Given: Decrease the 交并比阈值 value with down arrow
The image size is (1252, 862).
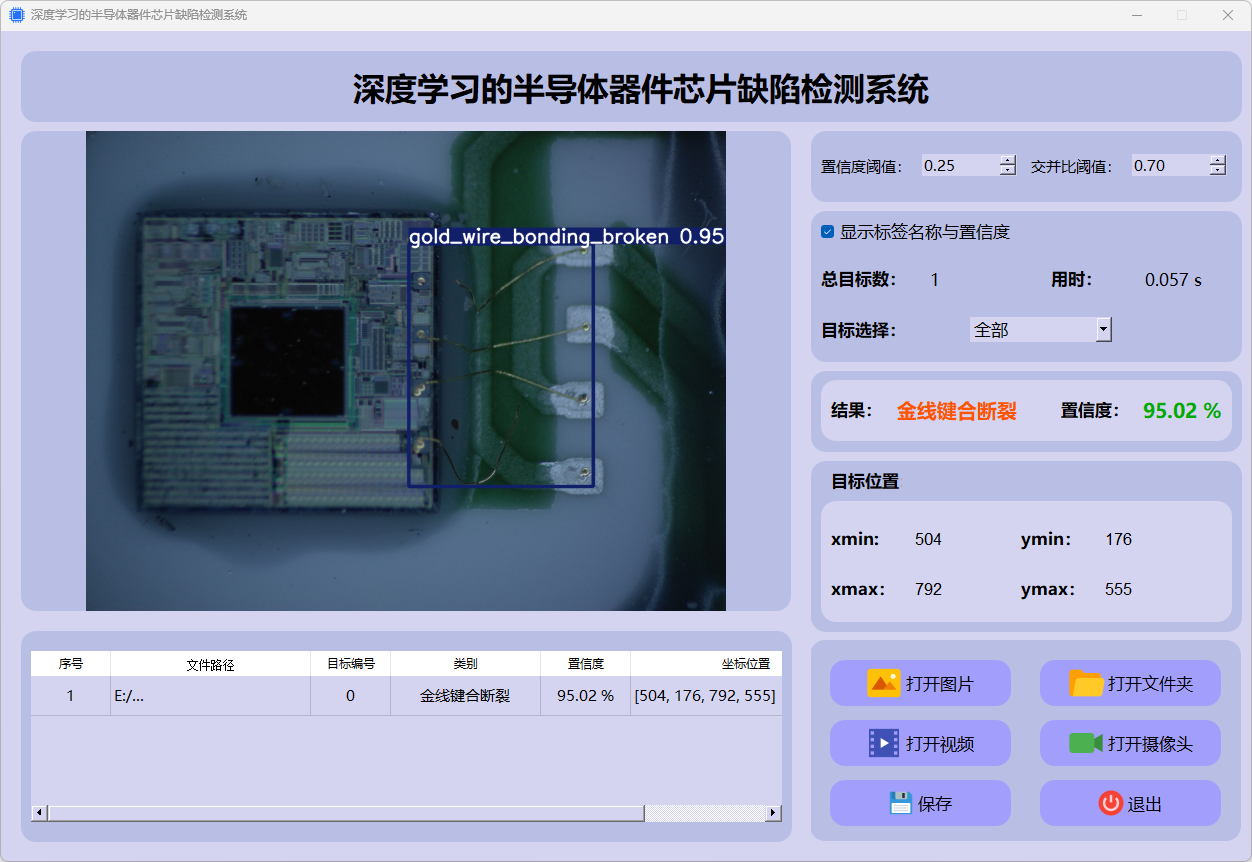Looking at the screenshot, I should 1217,171.
